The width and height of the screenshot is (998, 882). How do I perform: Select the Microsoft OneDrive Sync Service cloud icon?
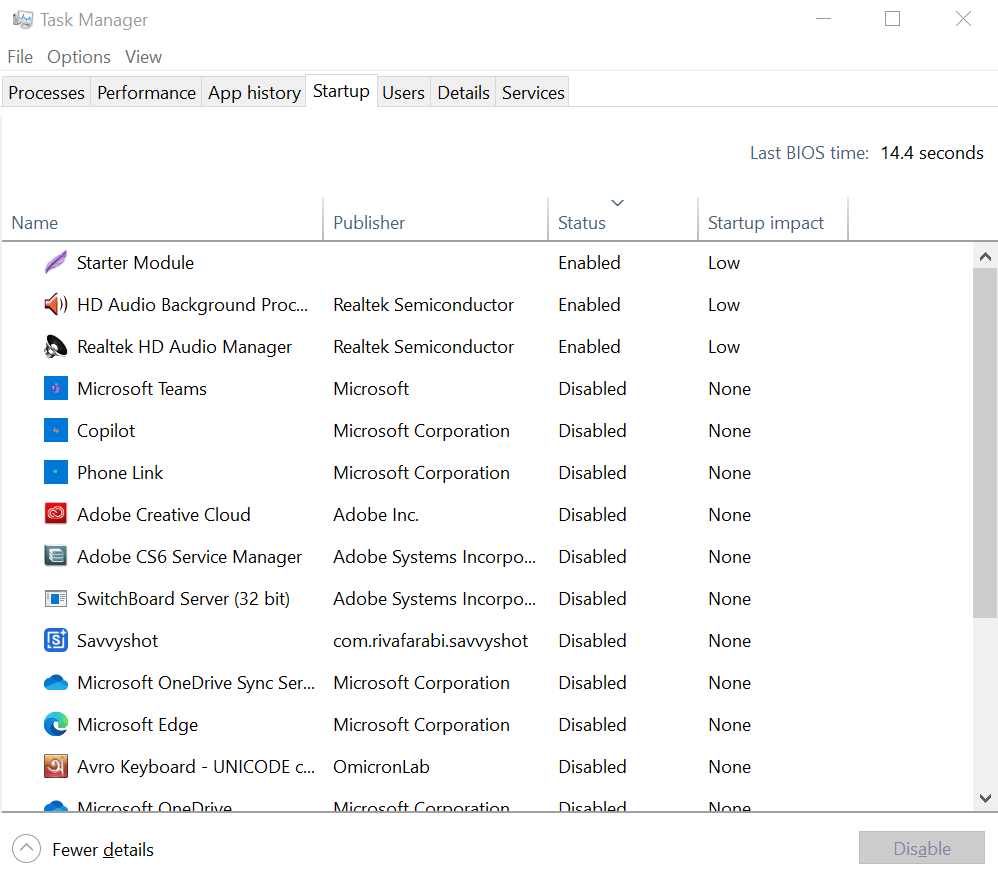(56, 683)
